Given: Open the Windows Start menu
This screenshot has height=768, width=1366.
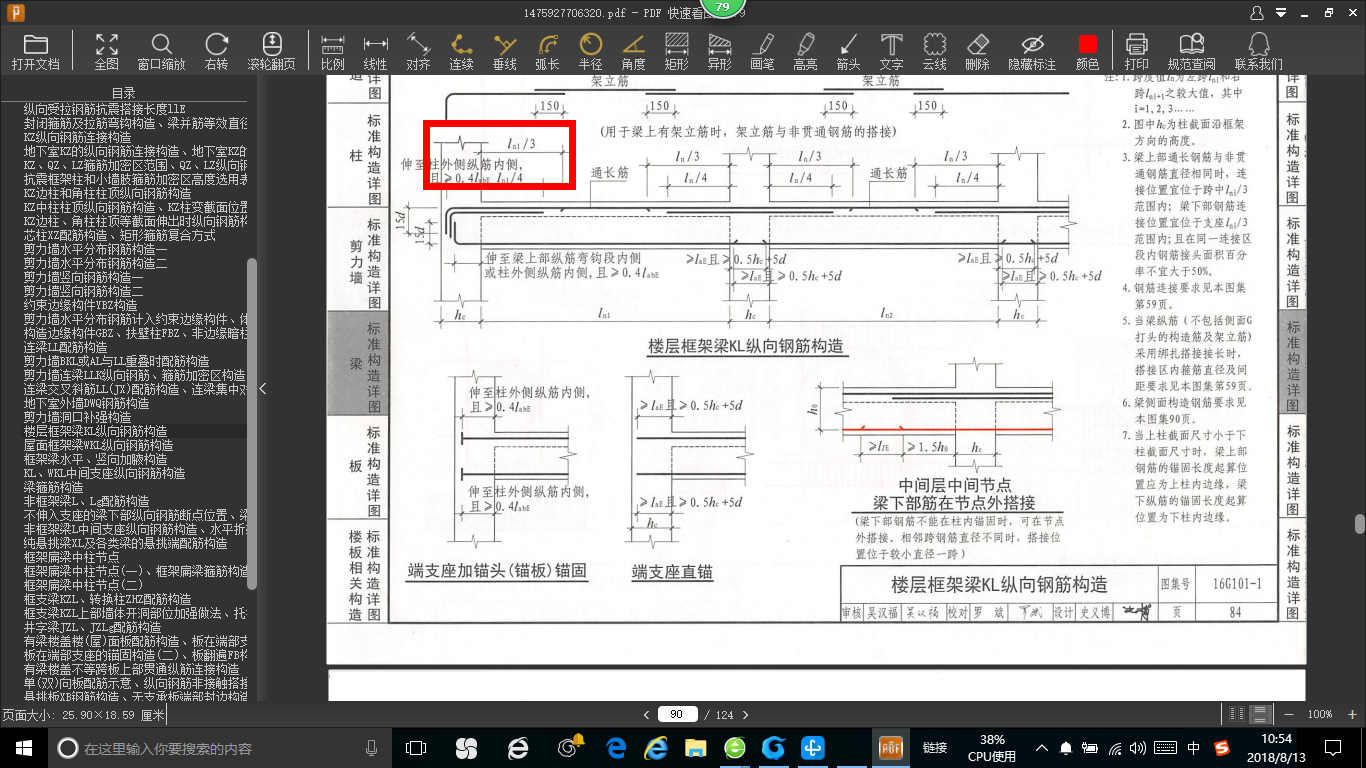Looking at the screenshot, I should pos(23,747).
